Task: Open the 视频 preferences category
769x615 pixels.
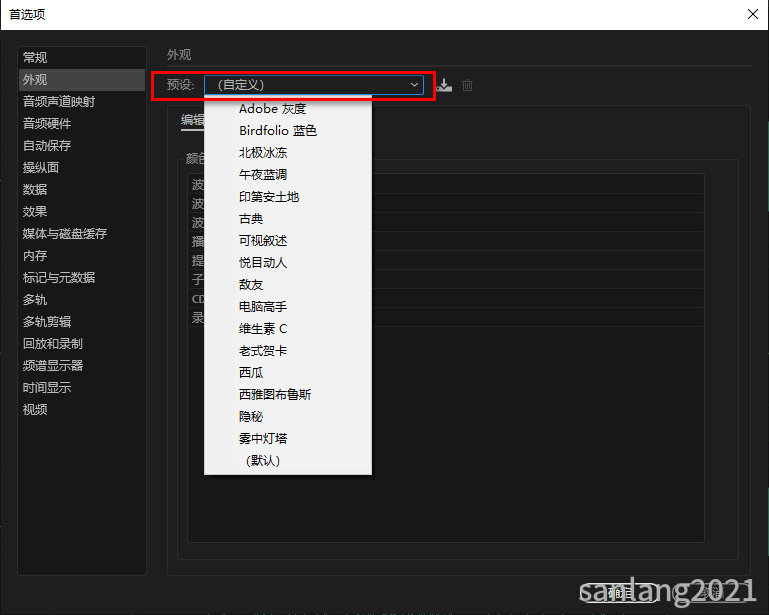Action: pos(82,410)
